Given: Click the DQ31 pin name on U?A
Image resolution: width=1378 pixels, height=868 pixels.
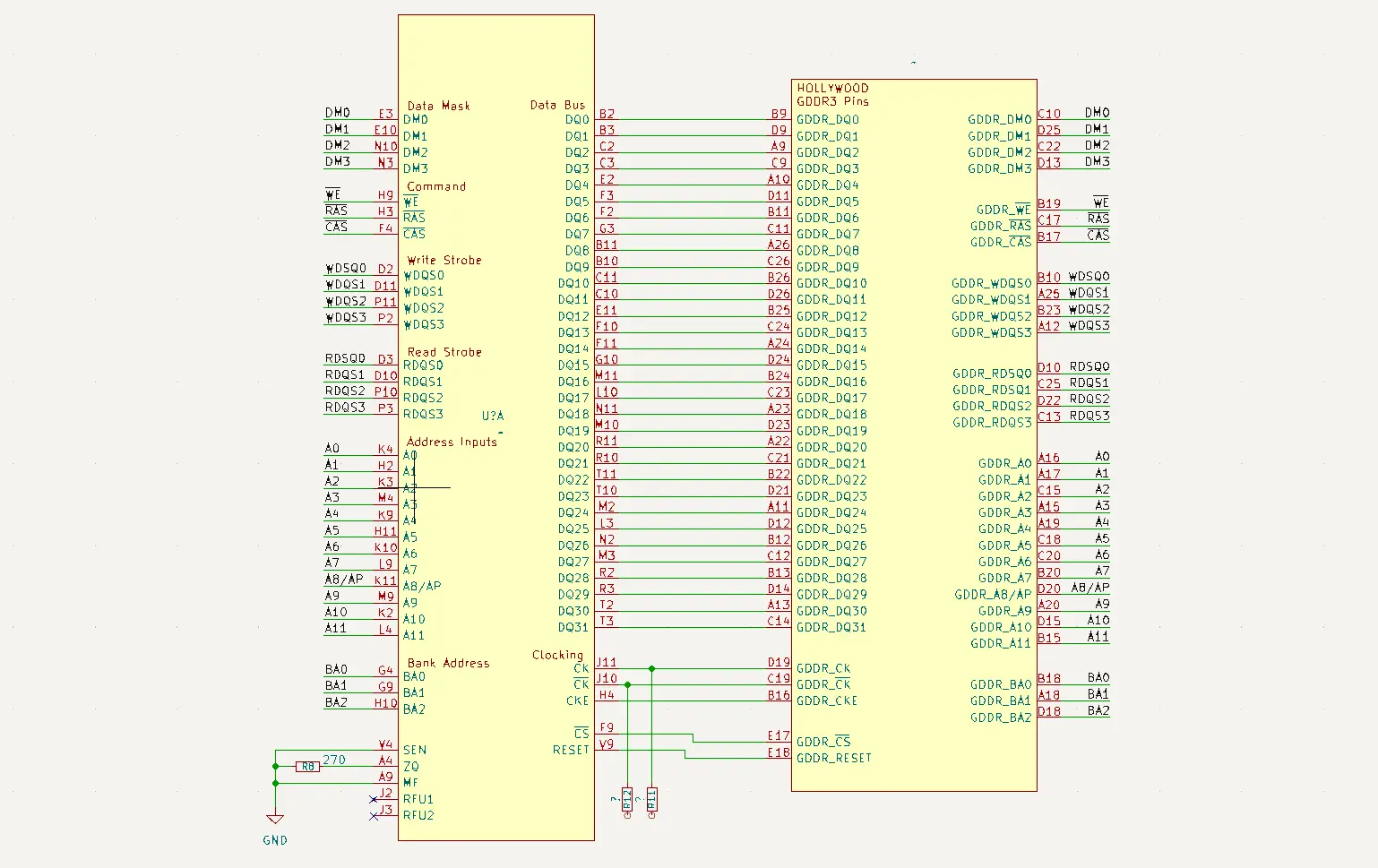Looking at the screenshot, I should click(573, 627).
